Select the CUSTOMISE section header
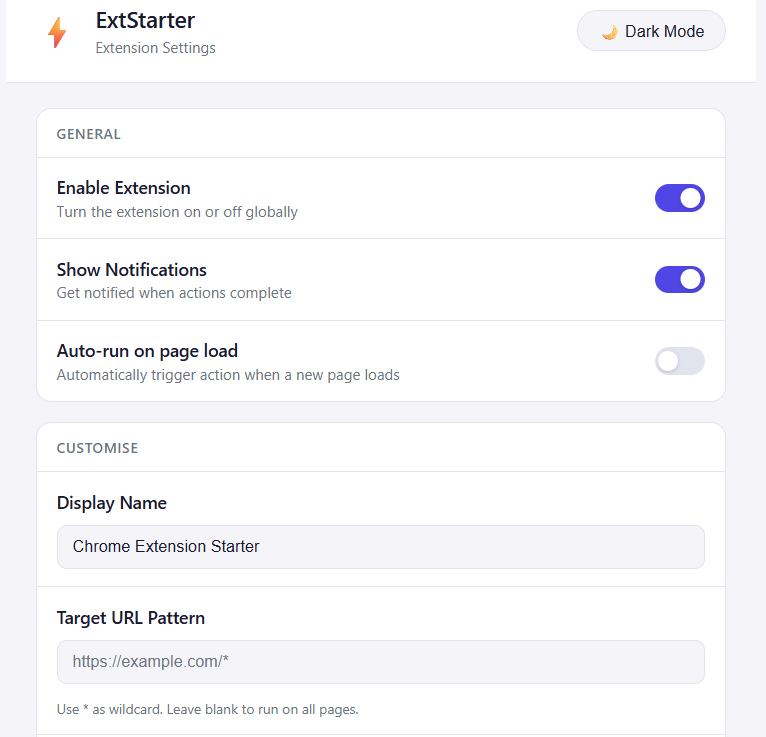766x737 pixels. (x=97, y=448)
